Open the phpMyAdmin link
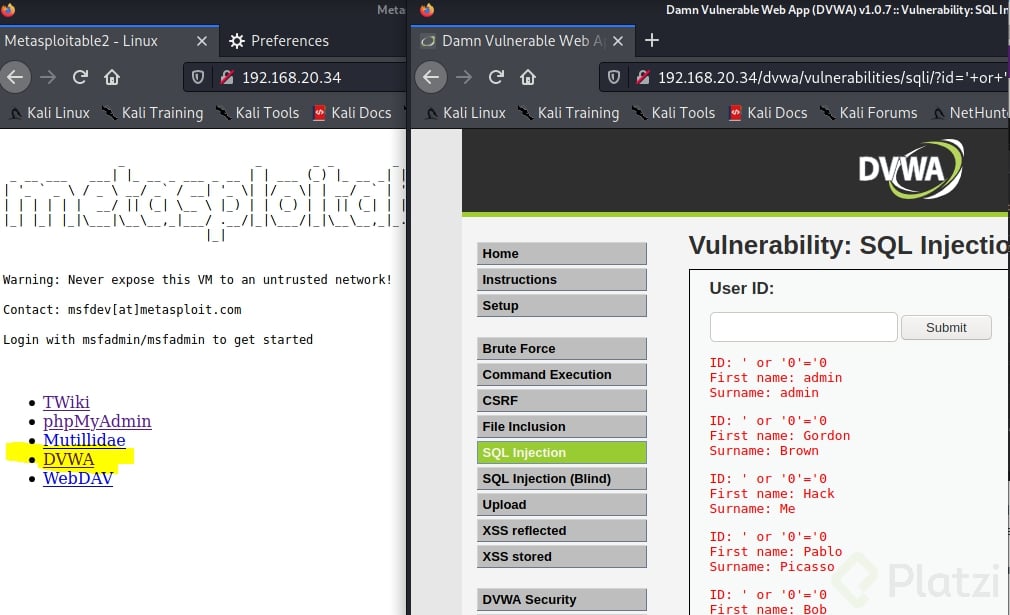The image size is (1010, 615). point(97,421)
